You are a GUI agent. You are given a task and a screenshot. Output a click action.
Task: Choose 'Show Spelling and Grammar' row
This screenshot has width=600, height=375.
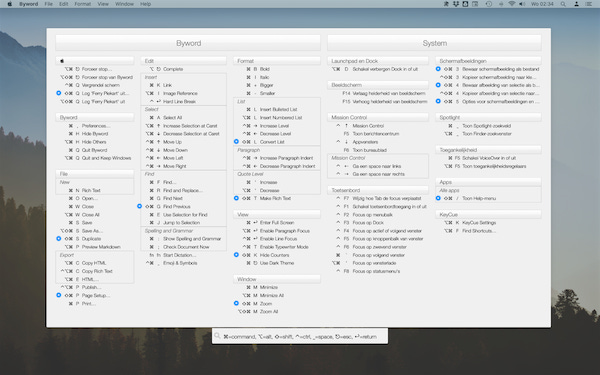click(x=184, y=238)
